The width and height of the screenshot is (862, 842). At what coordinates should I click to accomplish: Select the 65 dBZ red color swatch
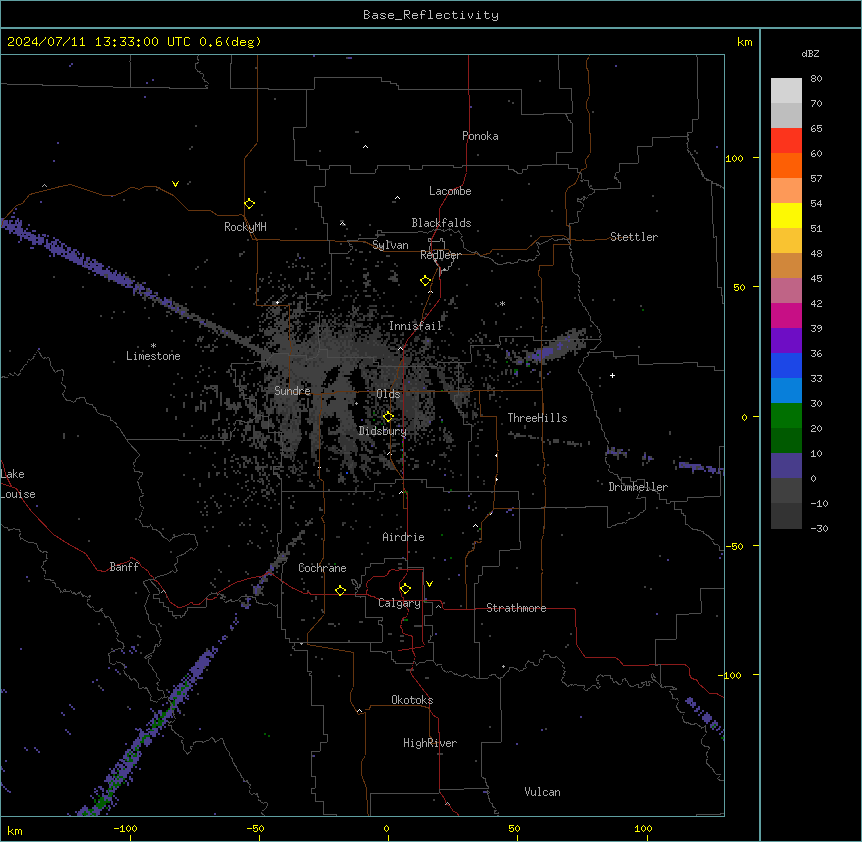[x=786, y=140]
